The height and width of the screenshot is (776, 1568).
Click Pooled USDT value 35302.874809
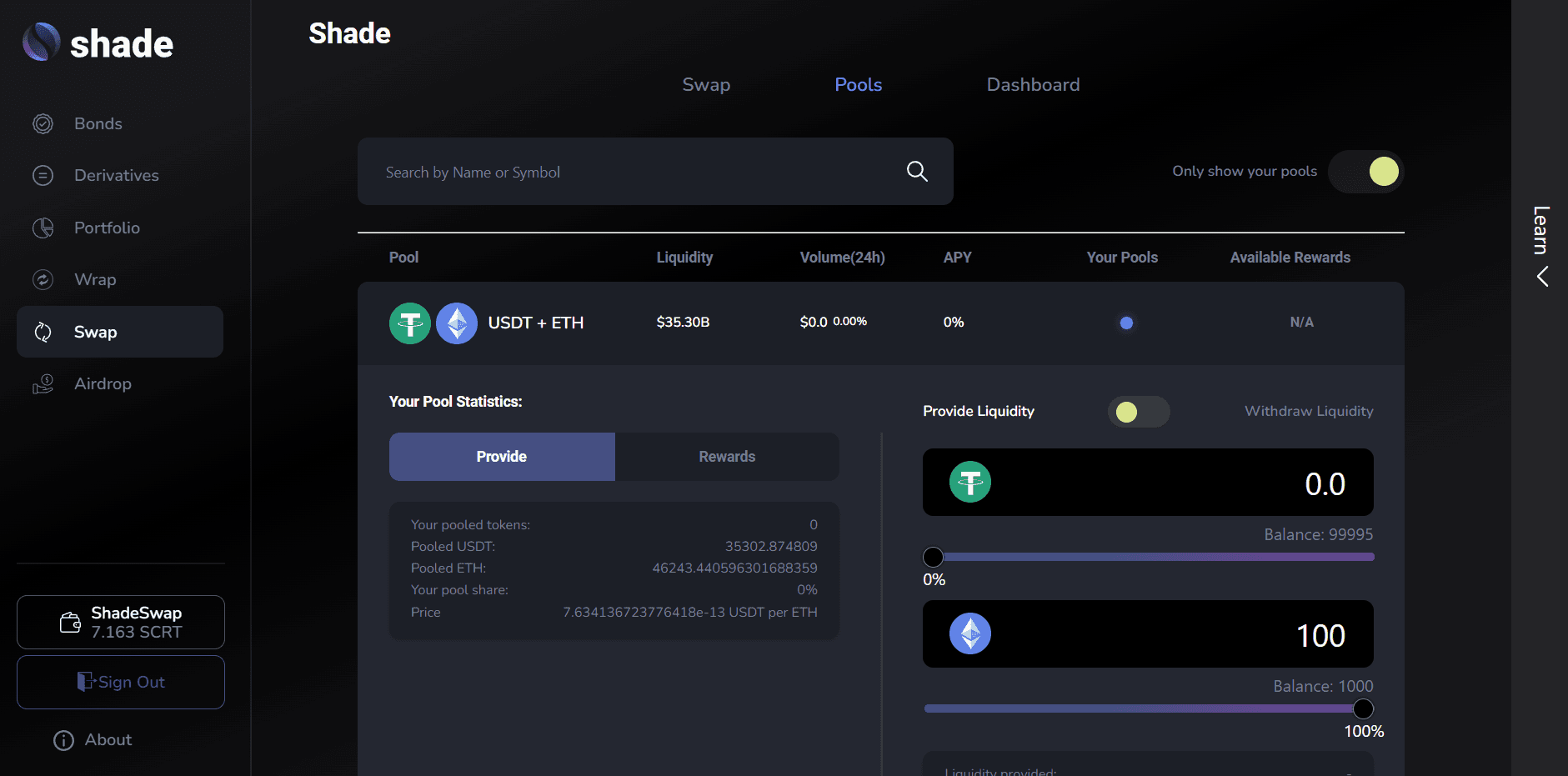pos(771,546)
